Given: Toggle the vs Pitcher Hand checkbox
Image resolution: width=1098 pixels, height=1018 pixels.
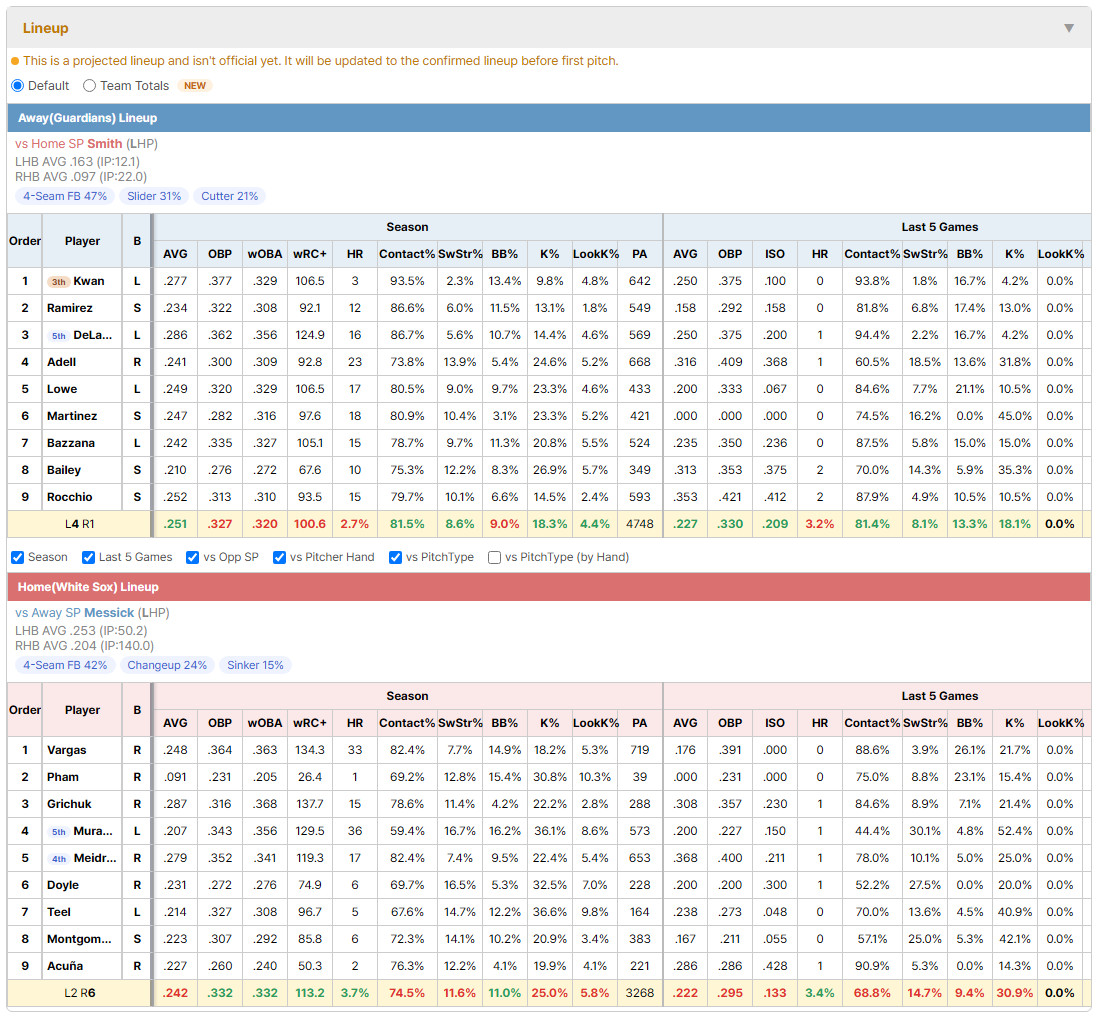Looking at the screenshot, I should [279, 557].
